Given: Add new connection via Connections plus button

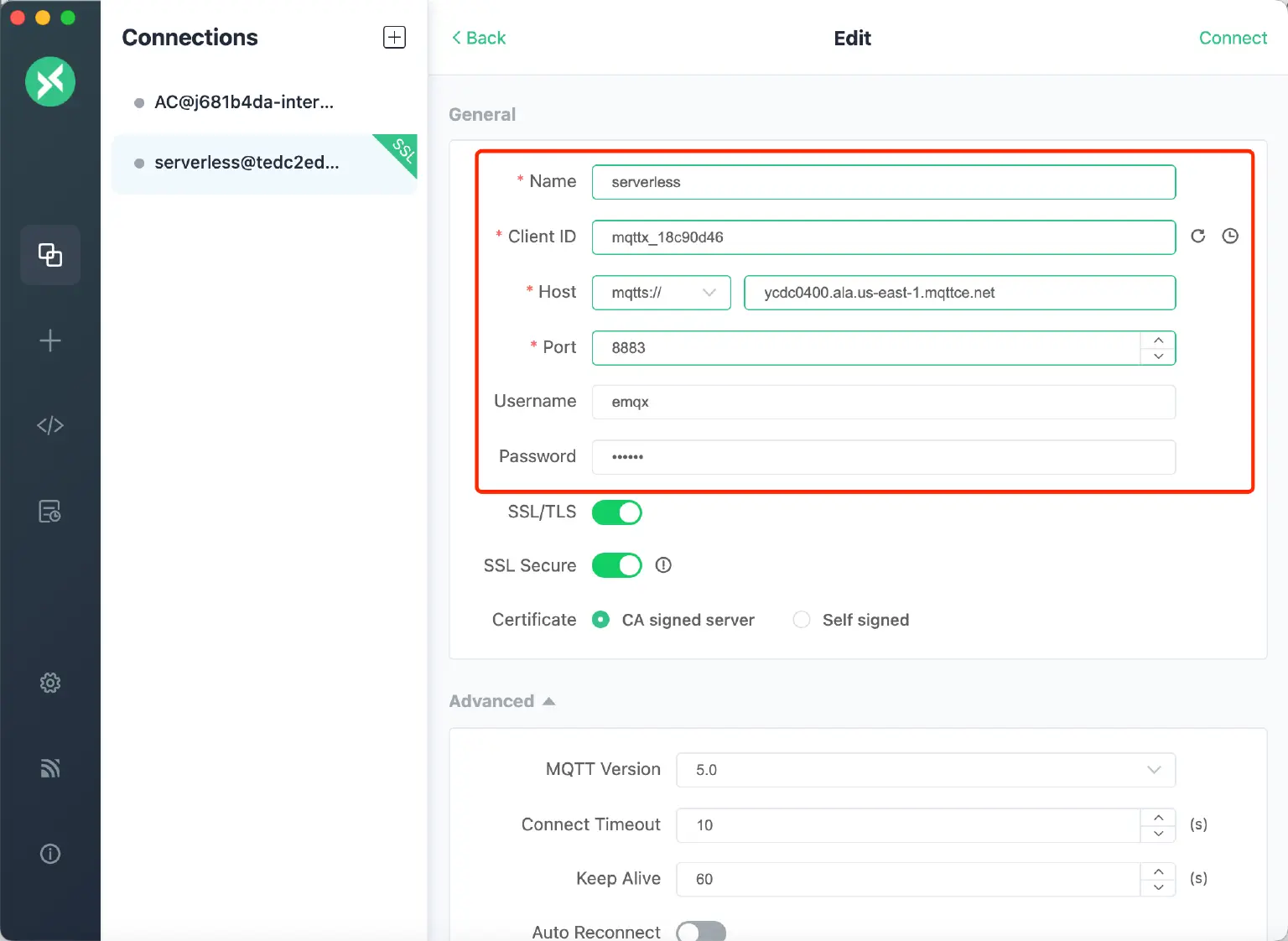Looking at the screenshot, I should click(394, 38).
